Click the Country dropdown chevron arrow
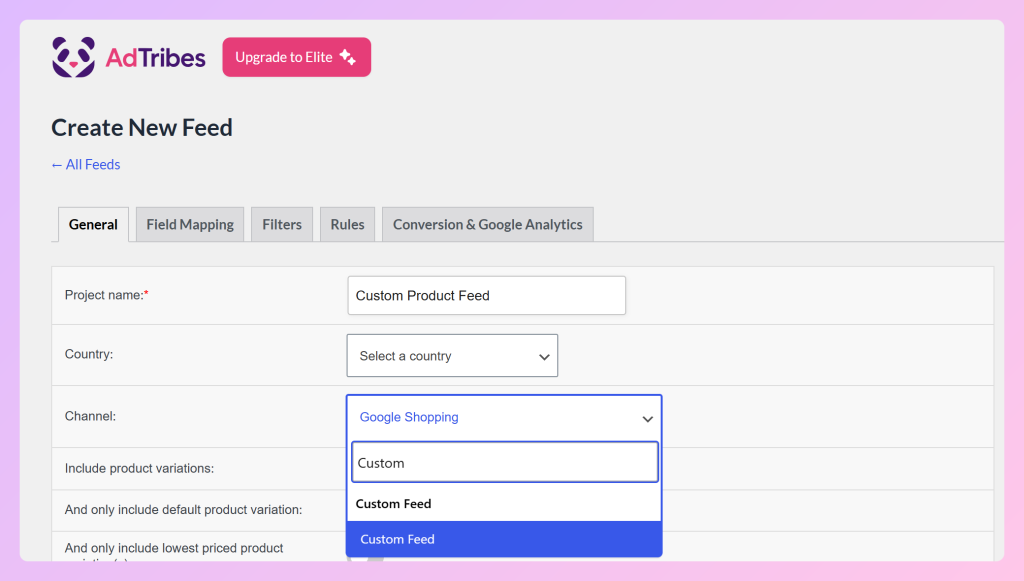 pyautogui.click(x=544, y=356)
